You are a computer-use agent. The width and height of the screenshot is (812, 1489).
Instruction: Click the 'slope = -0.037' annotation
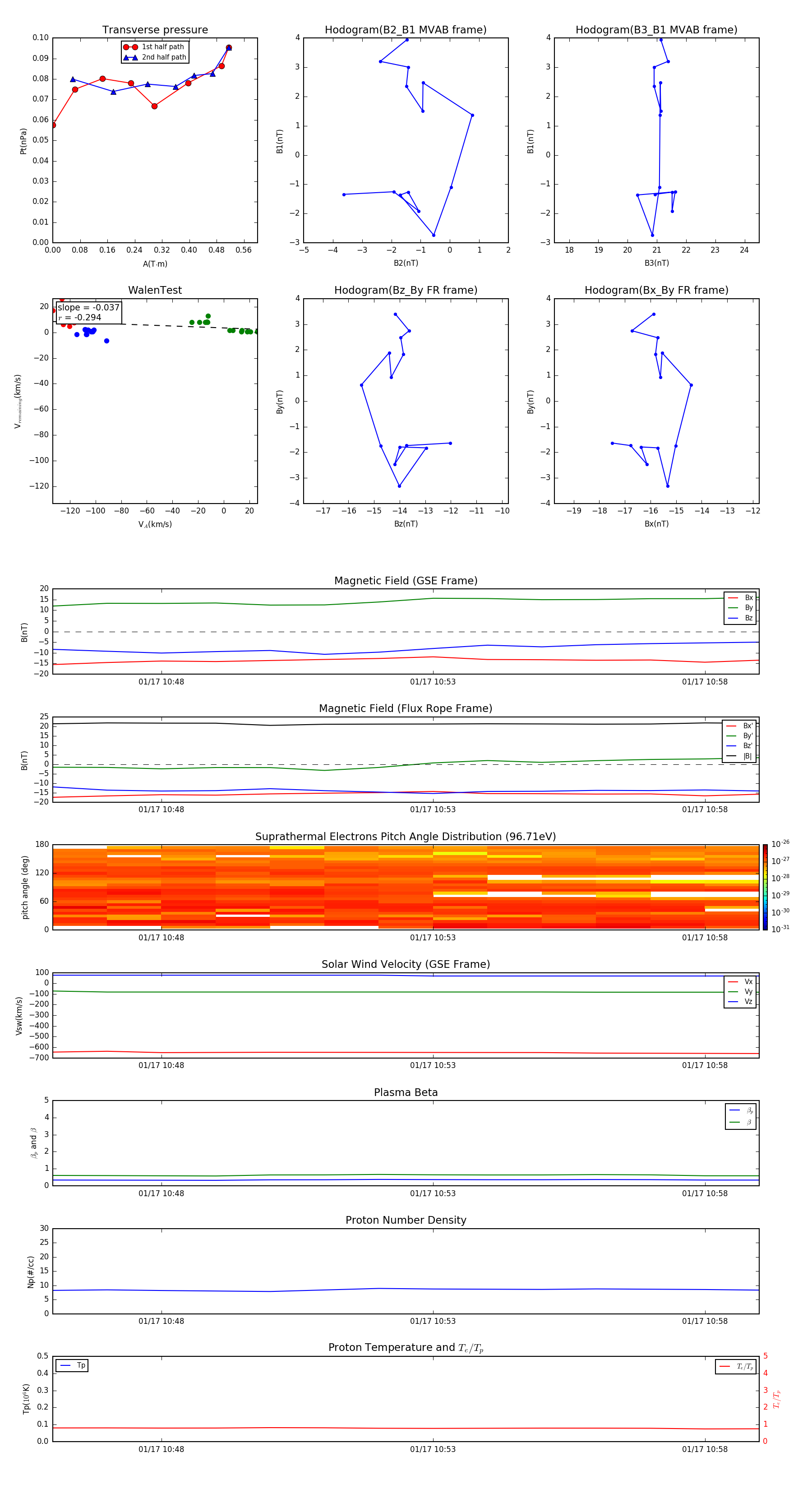88,308
